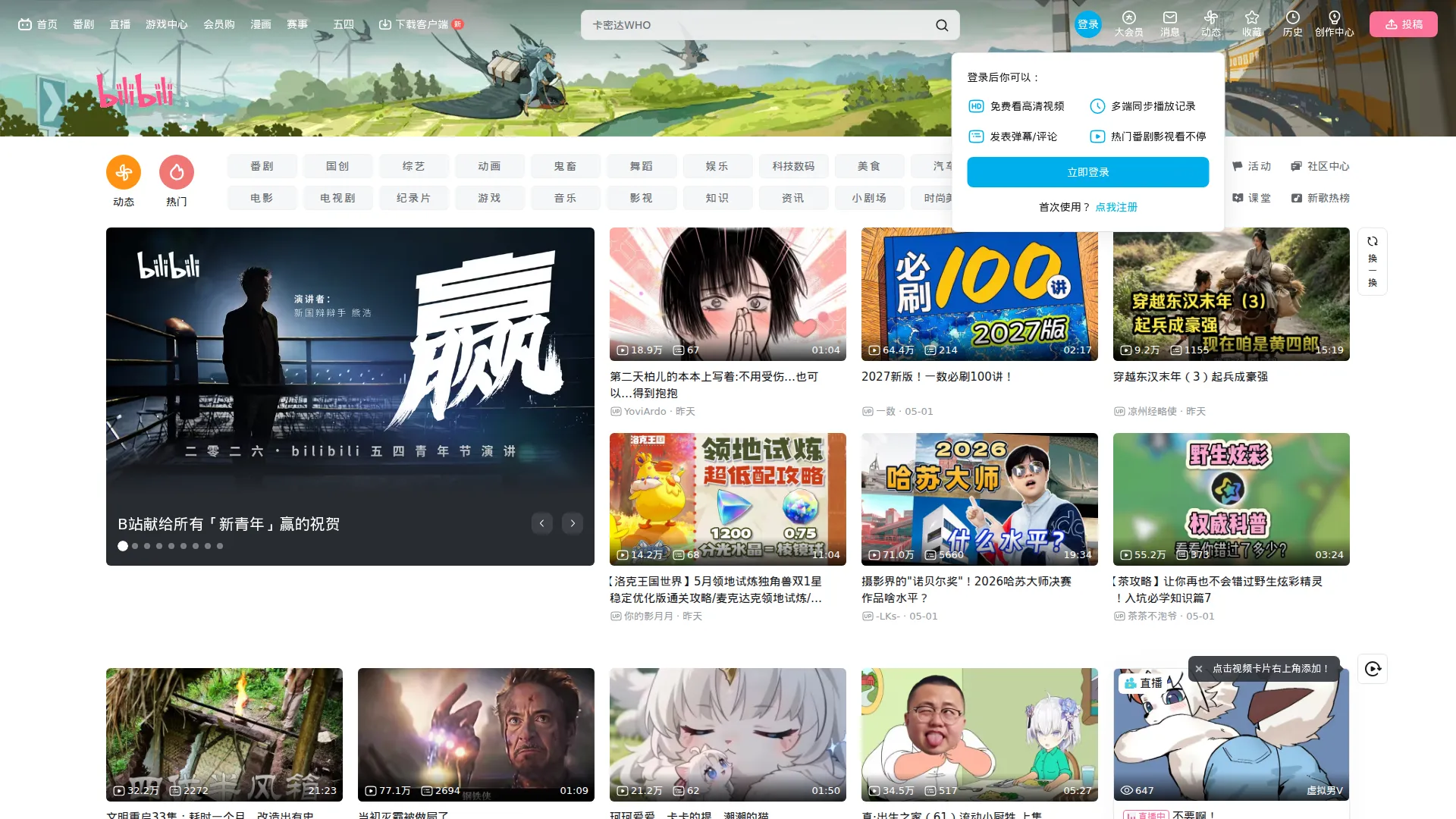1456x819 pixels.
Task: Open 番剧 in top navigation
Action: pos(83,24)
